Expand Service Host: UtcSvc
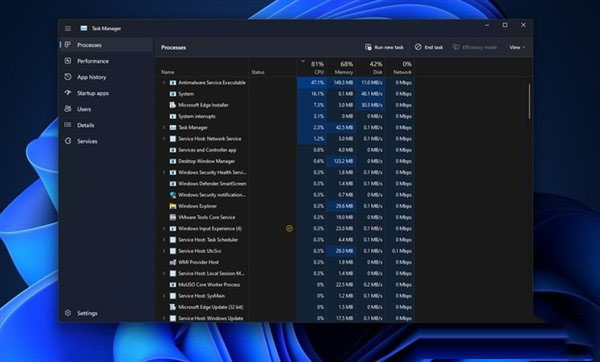This screenshot has height=362, width=600. pyautogui.click(x=164, y=251)
